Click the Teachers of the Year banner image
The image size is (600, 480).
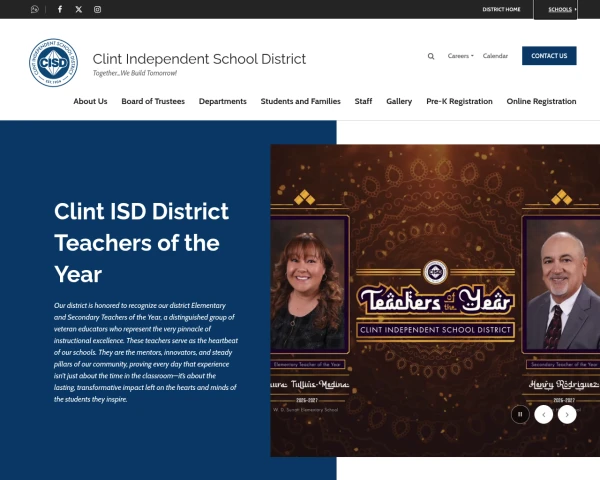[435, 300]
